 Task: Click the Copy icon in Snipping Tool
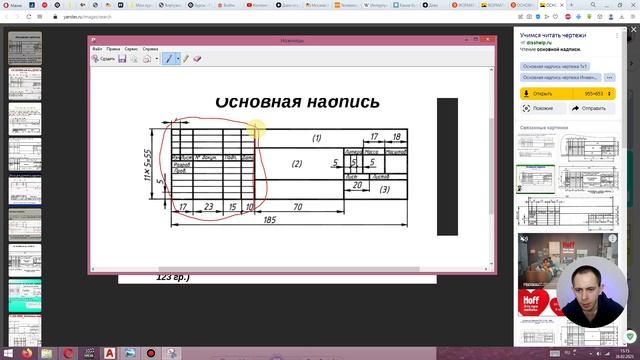tap(134, 59)
